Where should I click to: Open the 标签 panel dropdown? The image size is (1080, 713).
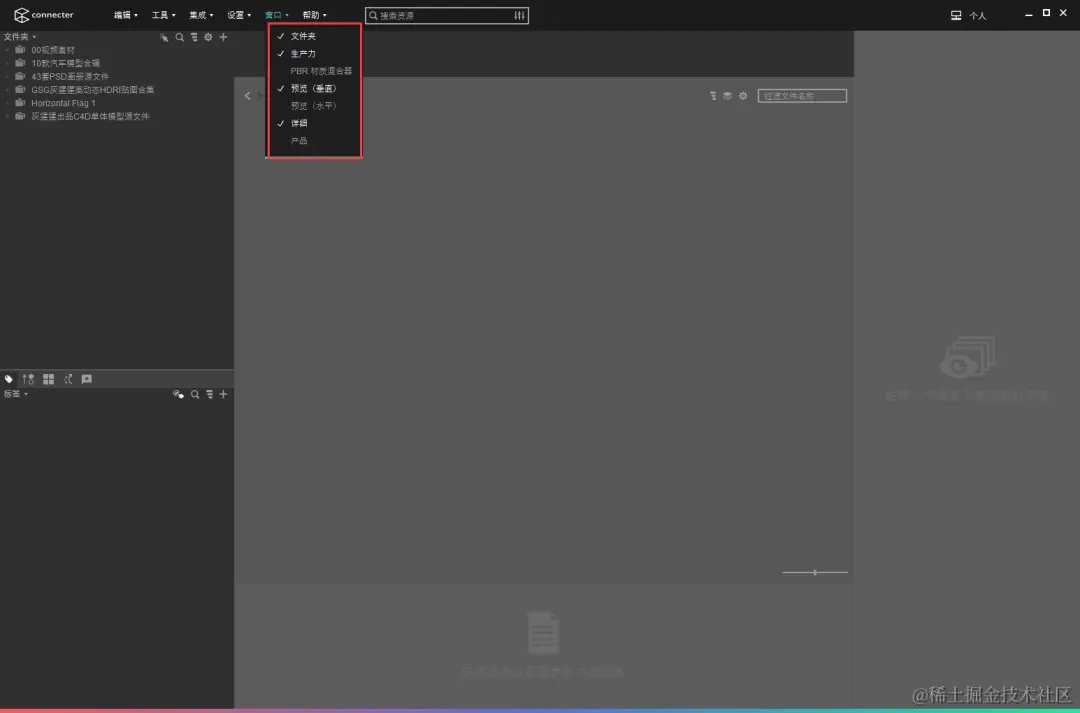click(x=15, y=394)
